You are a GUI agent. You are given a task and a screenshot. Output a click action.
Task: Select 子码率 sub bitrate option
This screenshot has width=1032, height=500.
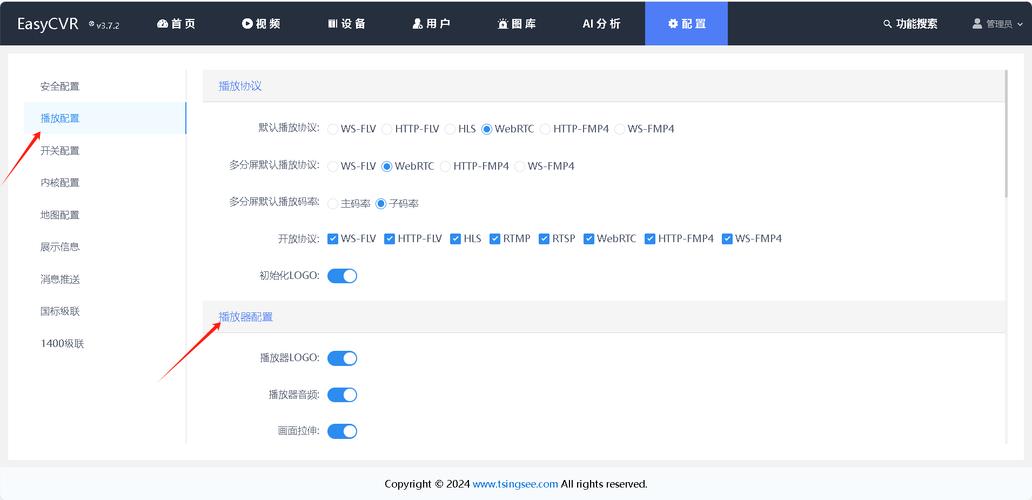pos(380,204)
